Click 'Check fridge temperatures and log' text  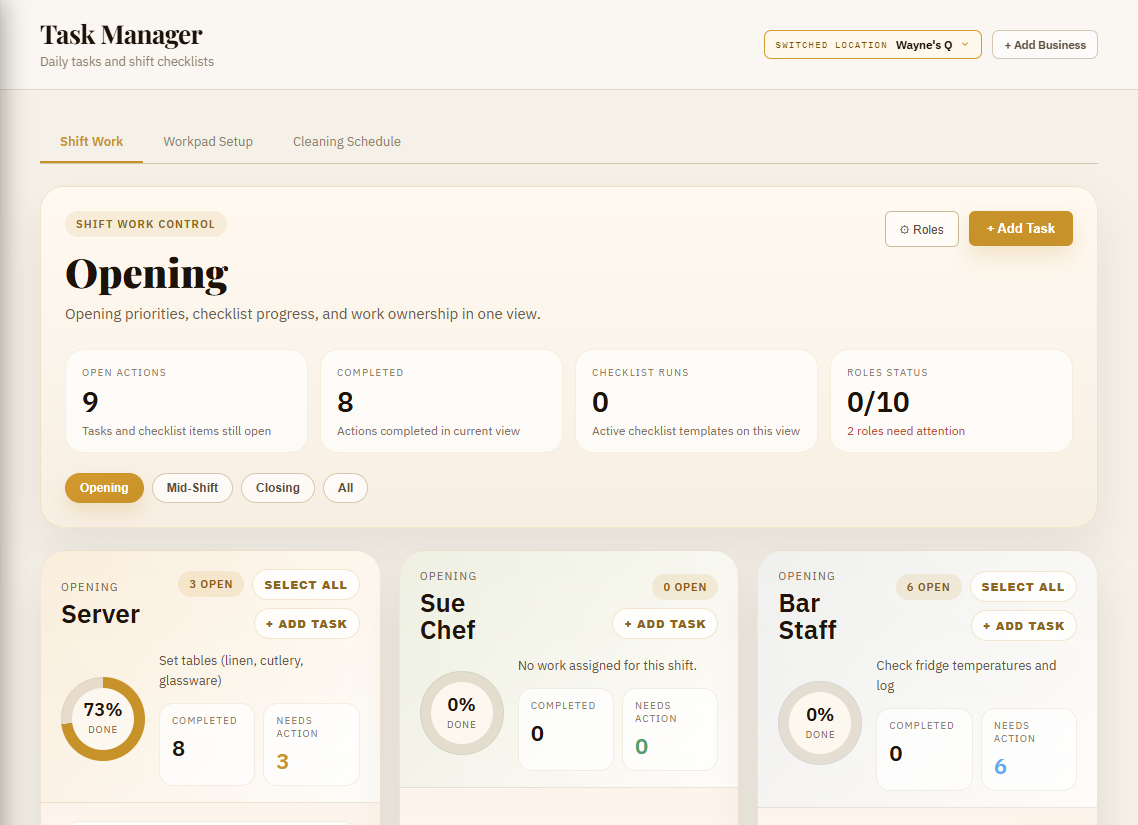click(x=966, y=676)
